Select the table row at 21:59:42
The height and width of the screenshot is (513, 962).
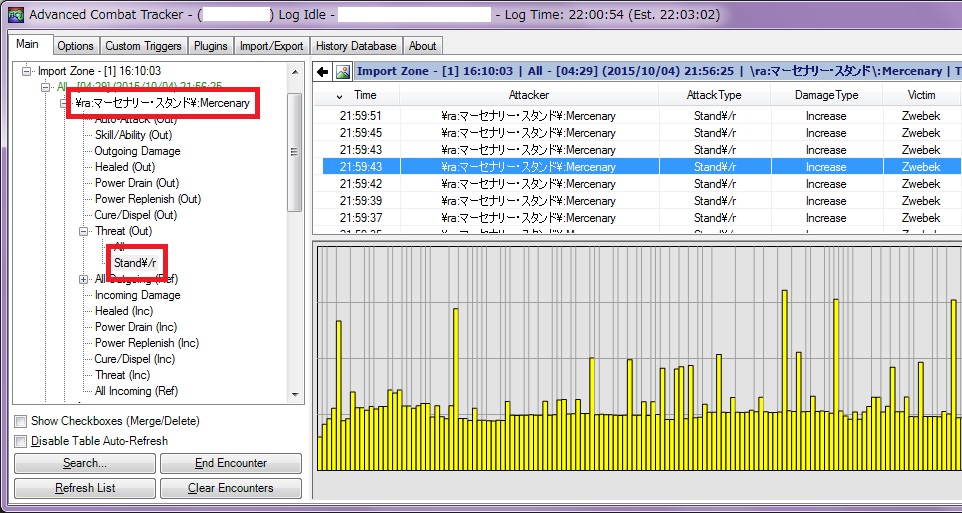[x=637, y=184]
